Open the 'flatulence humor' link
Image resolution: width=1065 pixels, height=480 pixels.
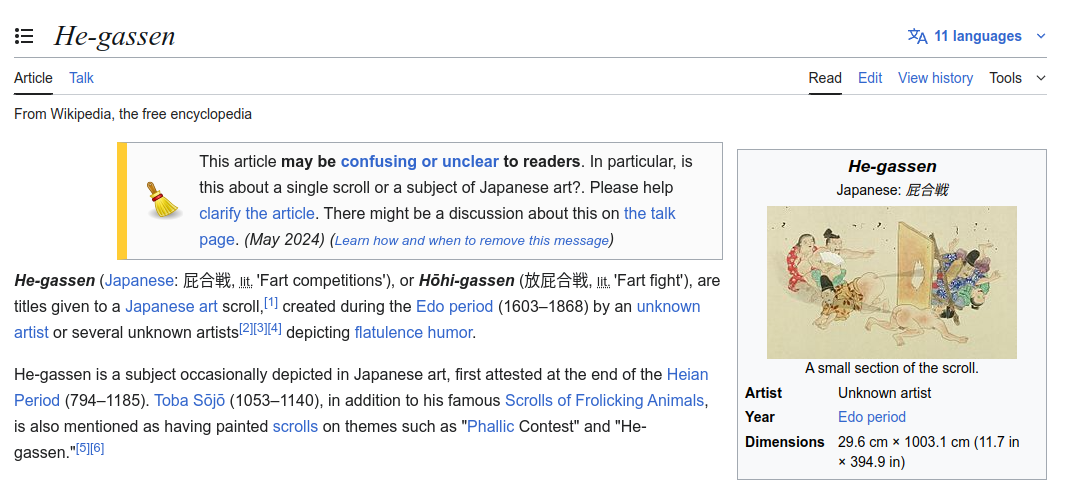point(413,333)
